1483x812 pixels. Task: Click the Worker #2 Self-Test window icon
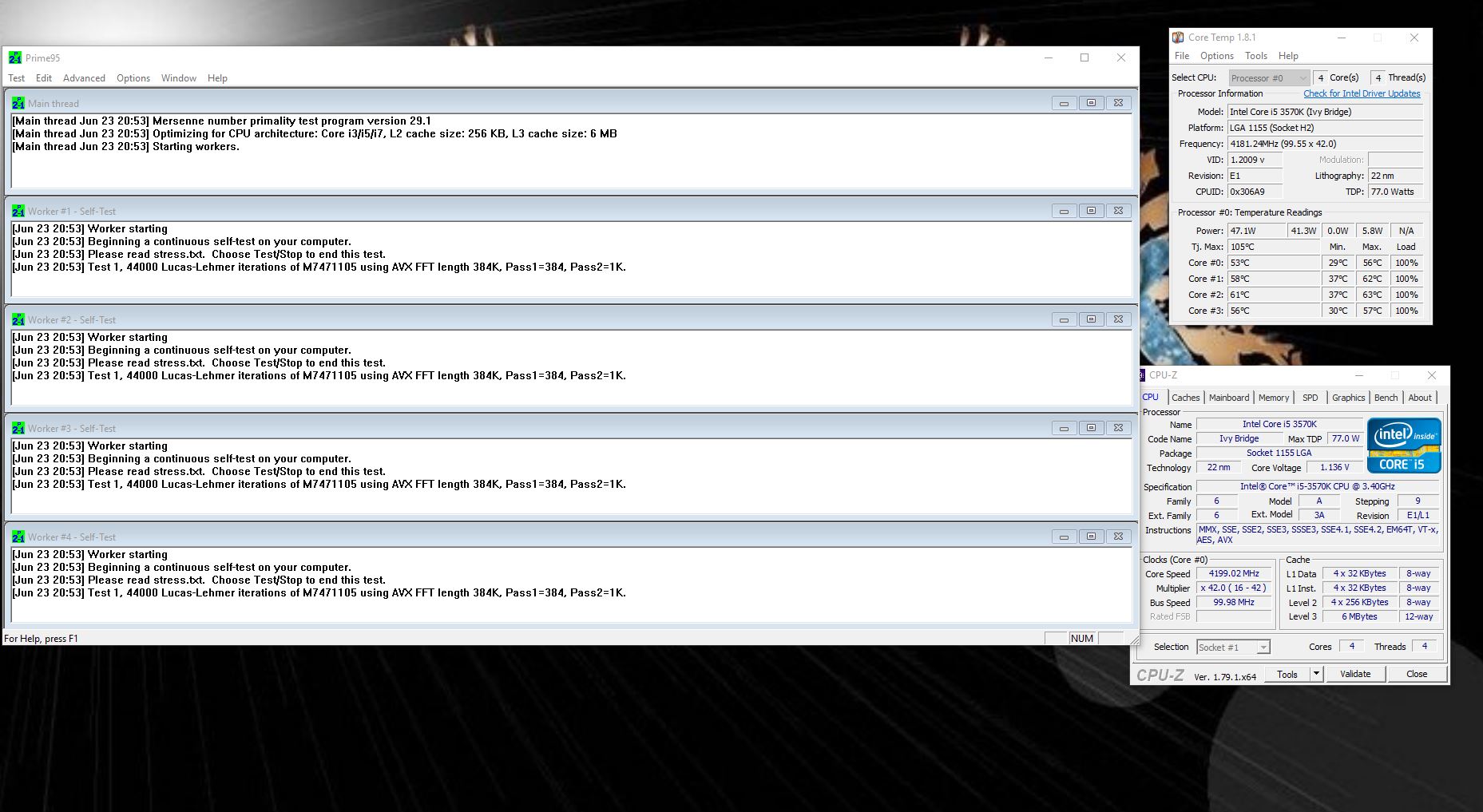point(18,319)
